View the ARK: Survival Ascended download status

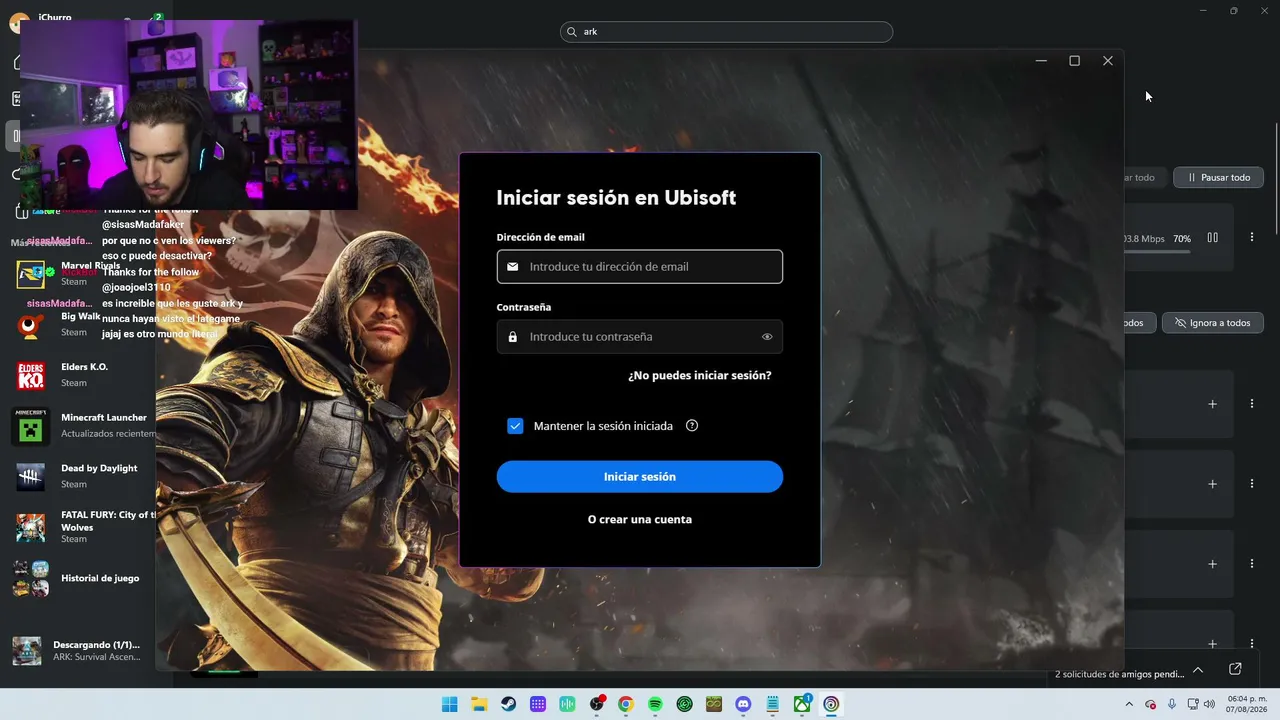tap(80, 651)
